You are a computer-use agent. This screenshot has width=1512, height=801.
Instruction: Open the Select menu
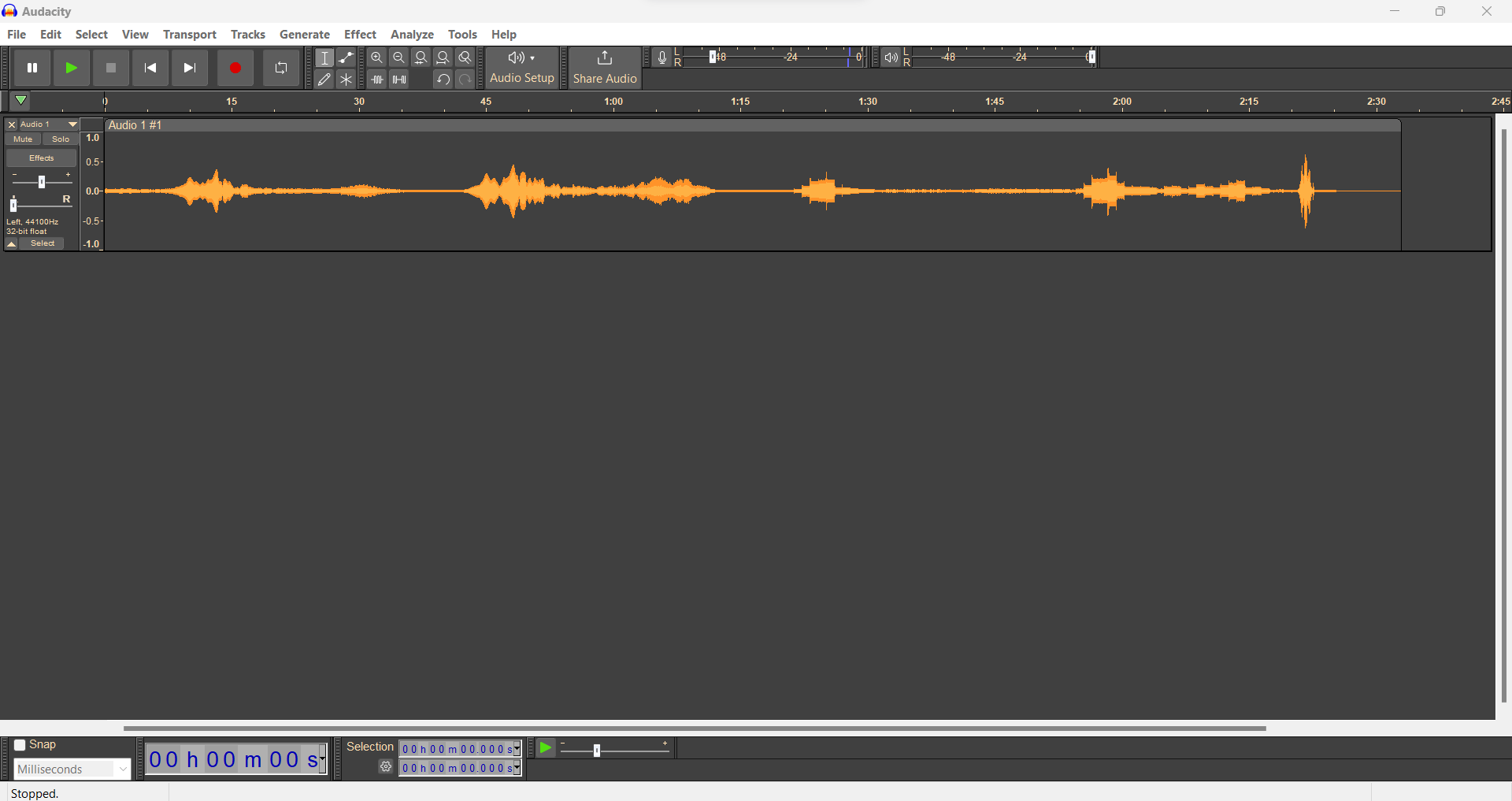coord(91,35)
